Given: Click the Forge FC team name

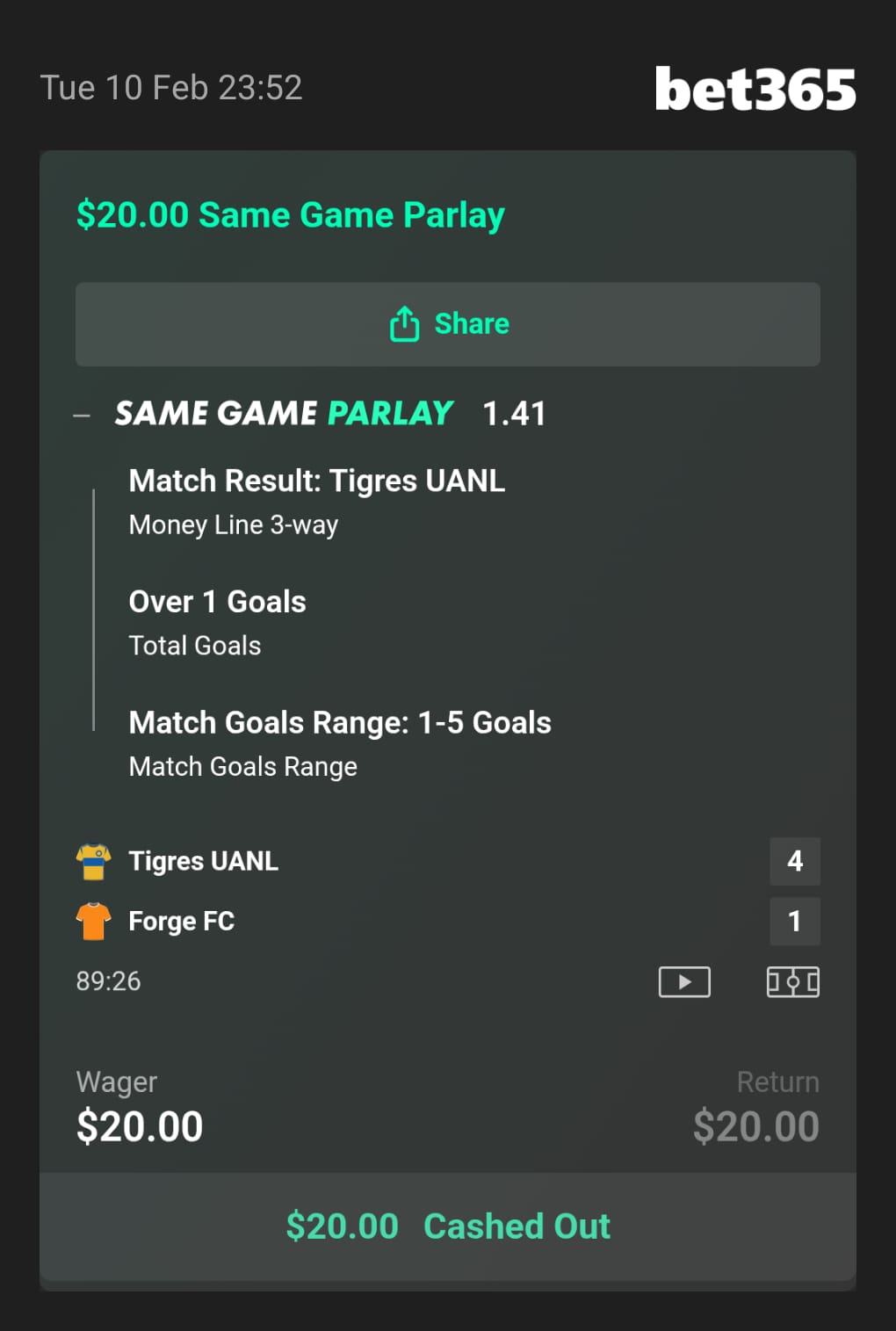Looking at the screenshot, I should tap(181, 922).
